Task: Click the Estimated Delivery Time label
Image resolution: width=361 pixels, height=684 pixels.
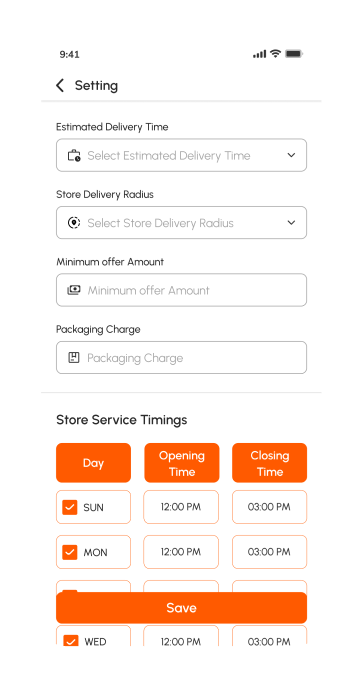Action: point(112,127)
